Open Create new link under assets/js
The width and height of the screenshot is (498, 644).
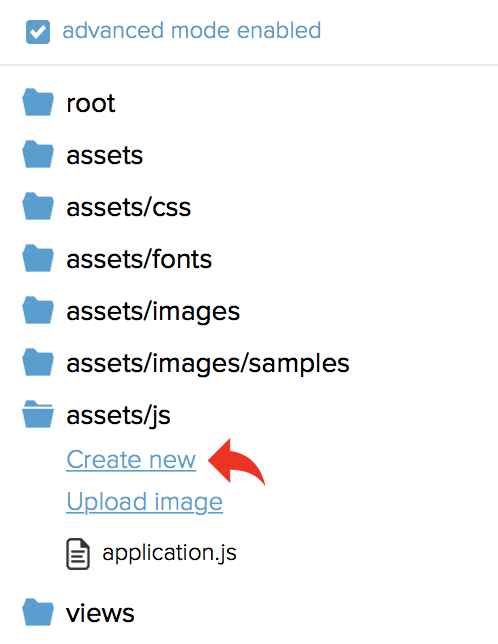point(131,460)
